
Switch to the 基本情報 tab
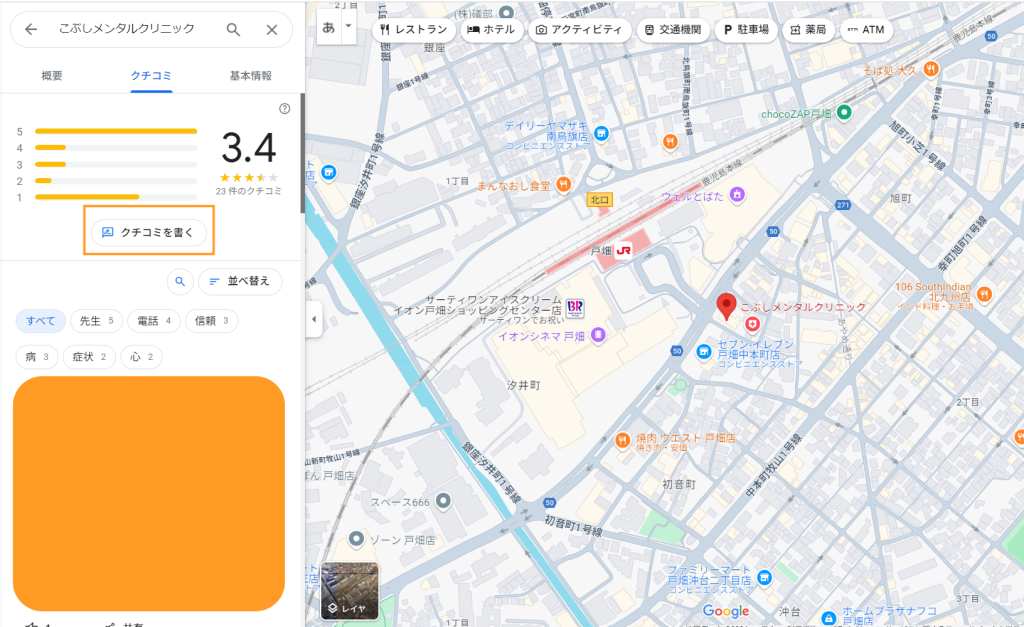pos(250,76)
